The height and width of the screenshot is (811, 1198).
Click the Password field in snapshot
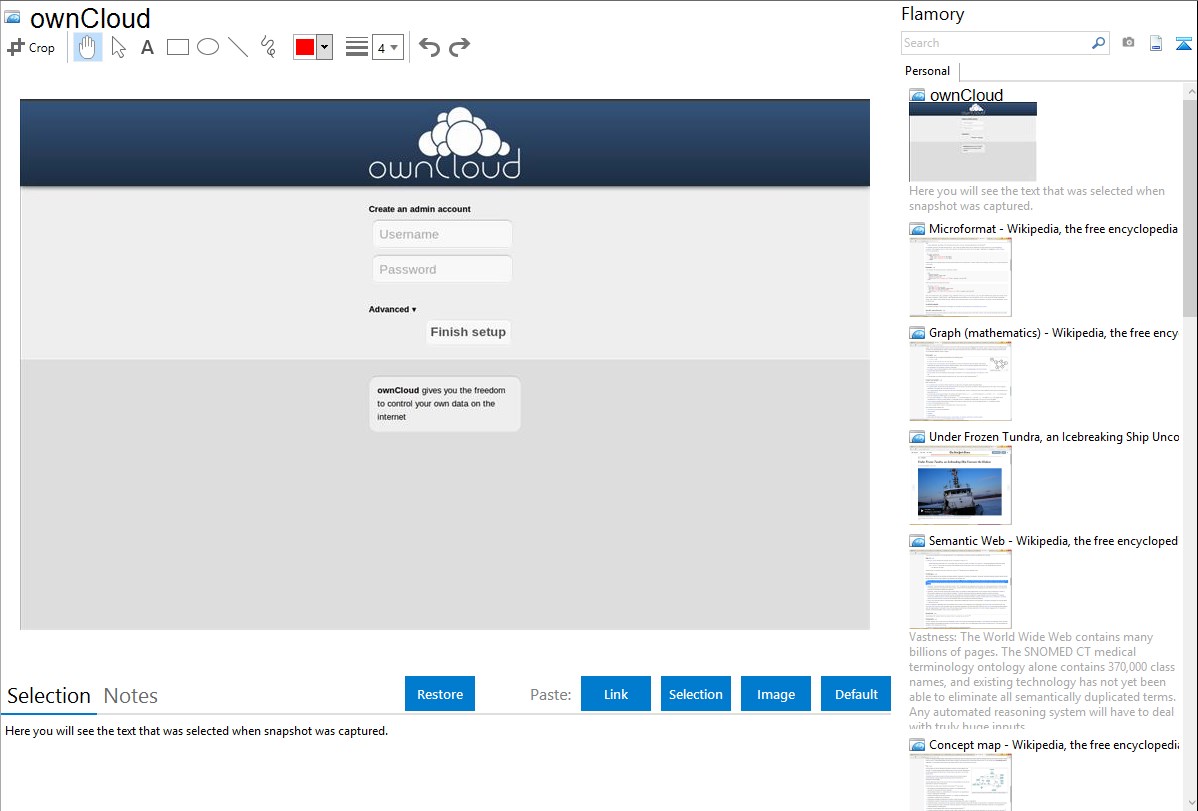pos(442,269)
